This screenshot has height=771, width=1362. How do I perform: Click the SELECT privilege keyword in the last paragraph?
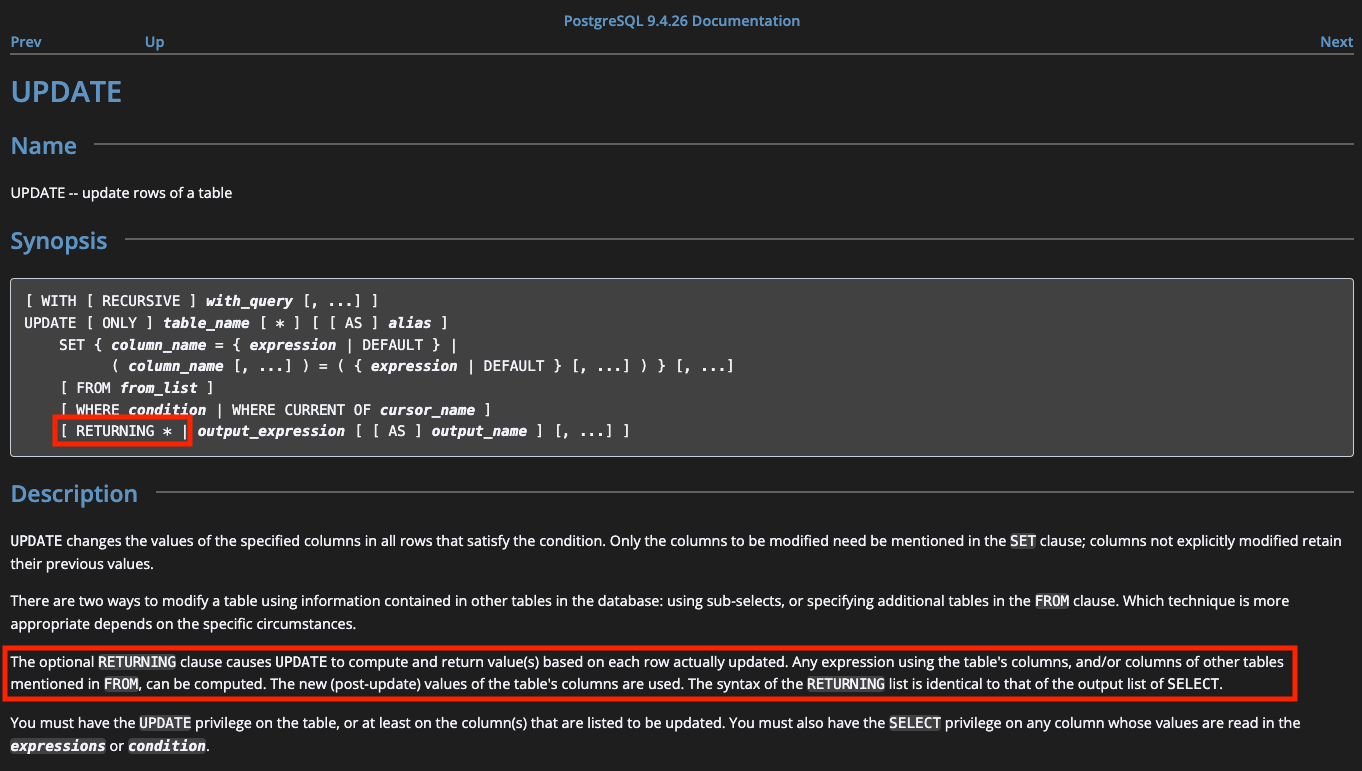[x=915, y=723]
